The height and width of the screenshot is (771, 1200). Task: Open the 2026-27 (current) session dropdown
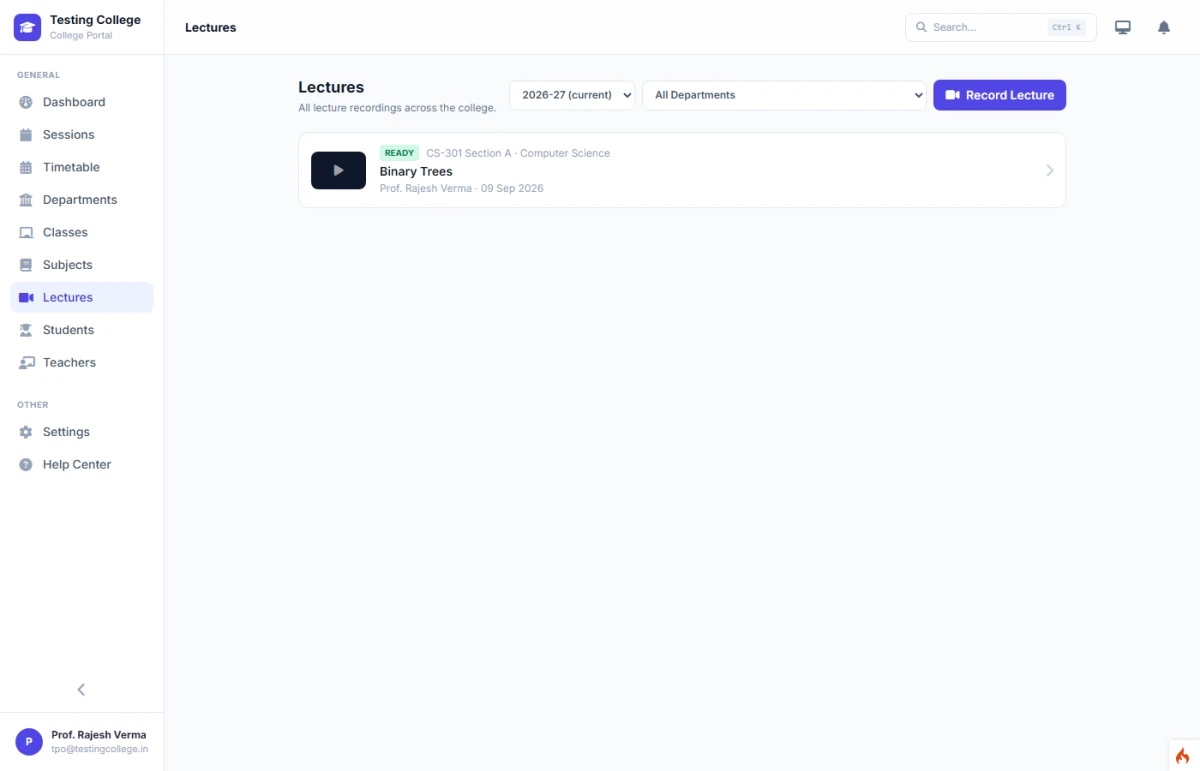coord(572,95)
